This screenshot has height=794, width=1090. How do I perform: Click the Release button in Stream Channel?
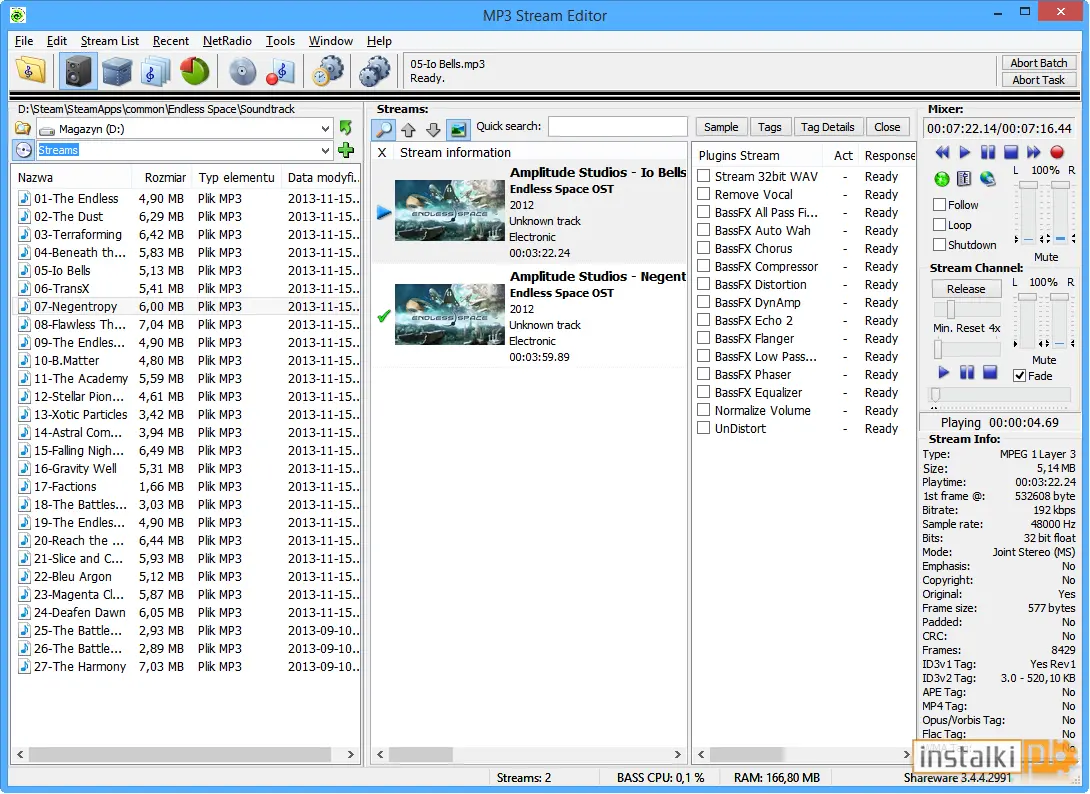pos(966,289)
